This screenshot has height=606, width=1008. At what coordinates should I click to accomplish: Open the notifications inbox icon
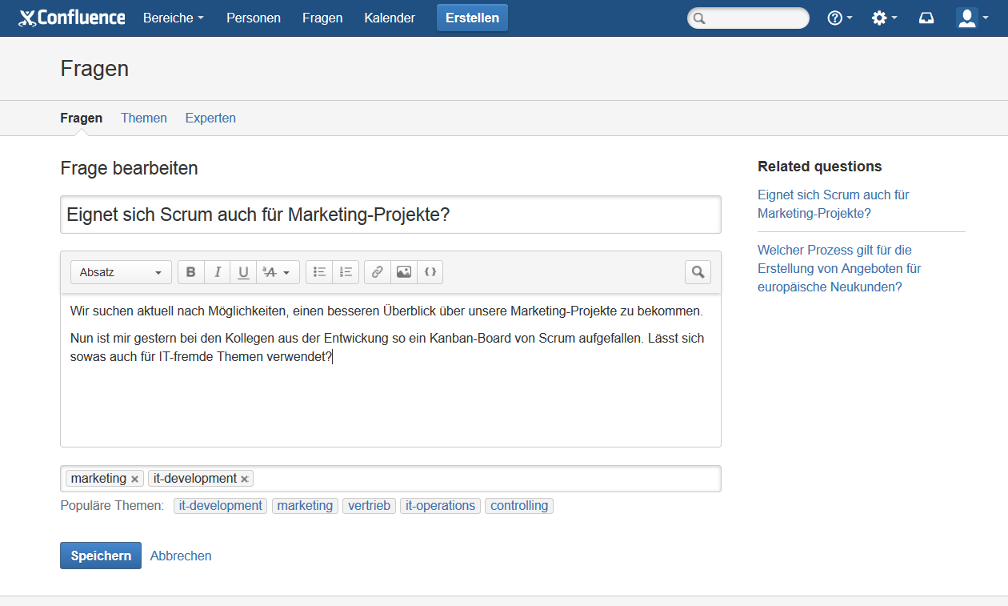pyautogui.click(x=926, y=18)
